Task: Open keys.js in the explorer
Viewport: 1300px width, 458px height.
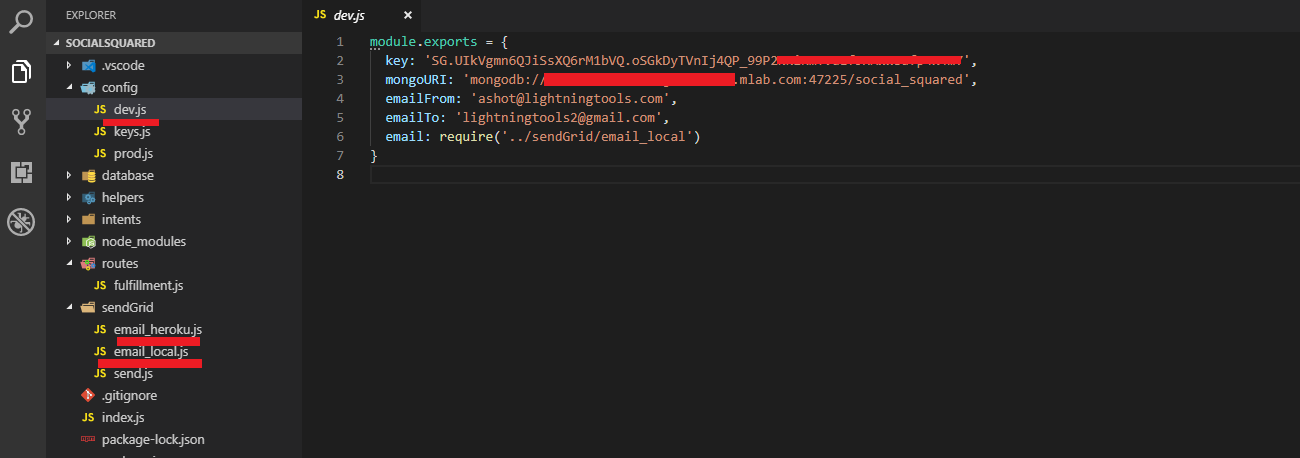Action: click(x=131, y=131)
